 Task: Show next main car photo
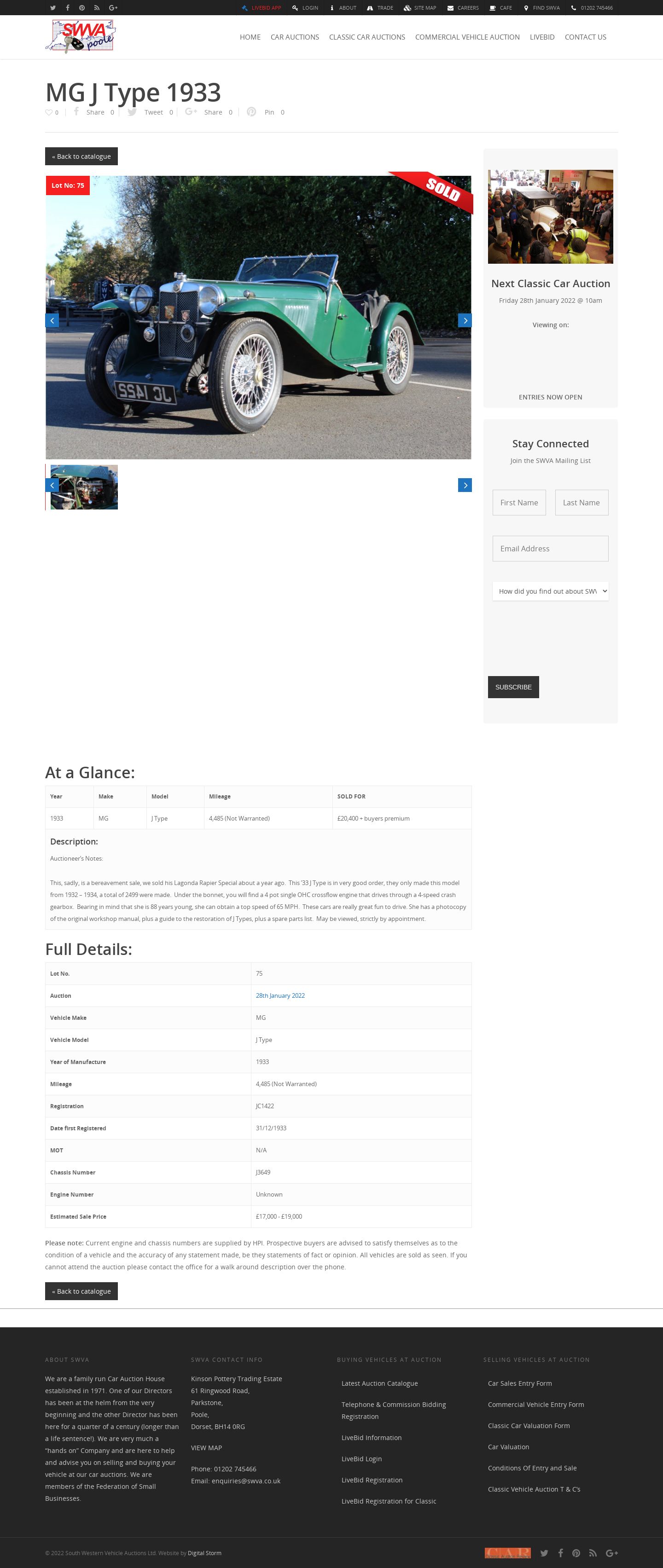point(465,320)
